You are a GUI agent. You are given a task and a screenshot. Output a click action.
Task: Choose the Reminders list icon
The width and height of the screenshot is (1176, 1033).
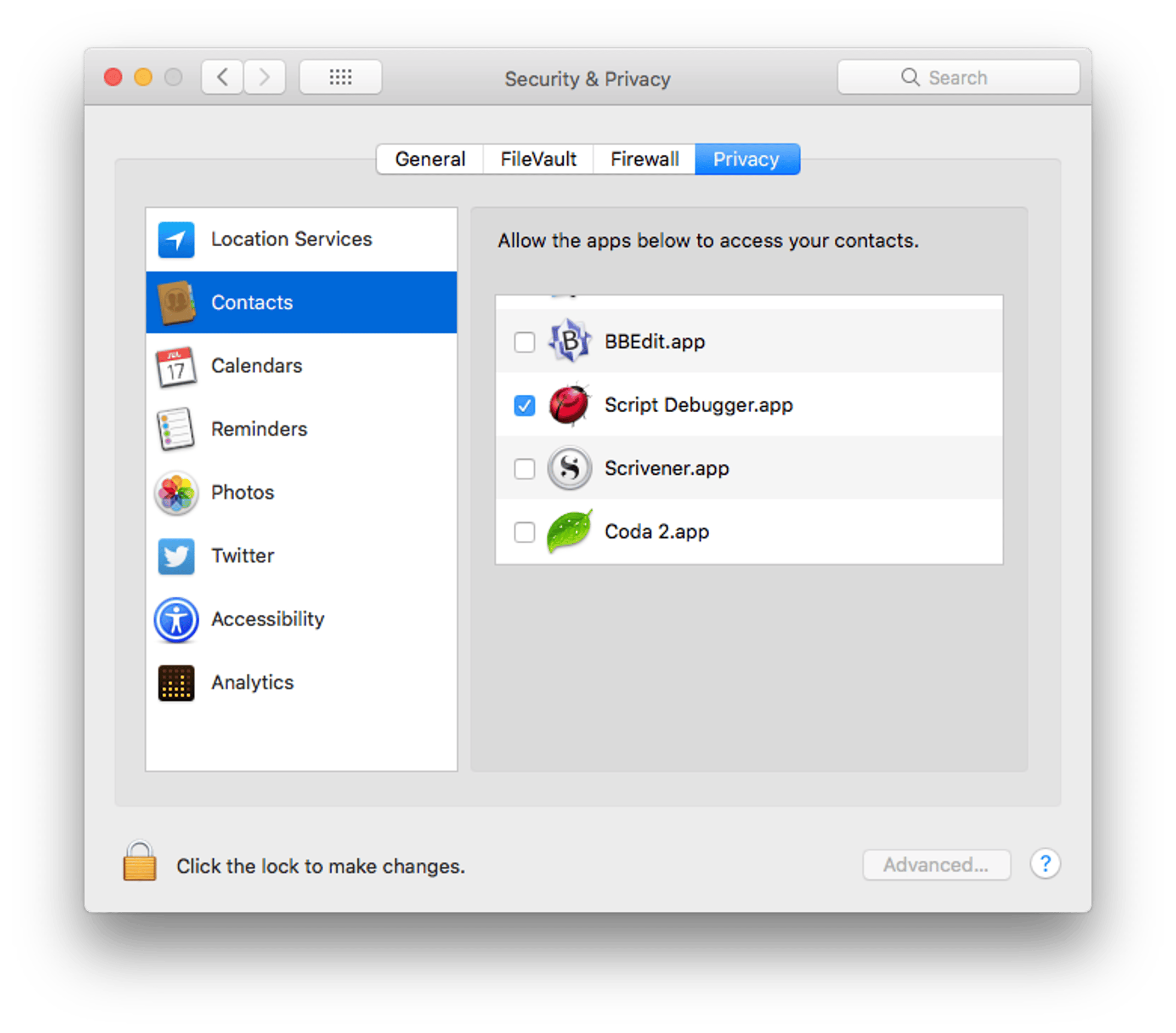tap(176, 429)
